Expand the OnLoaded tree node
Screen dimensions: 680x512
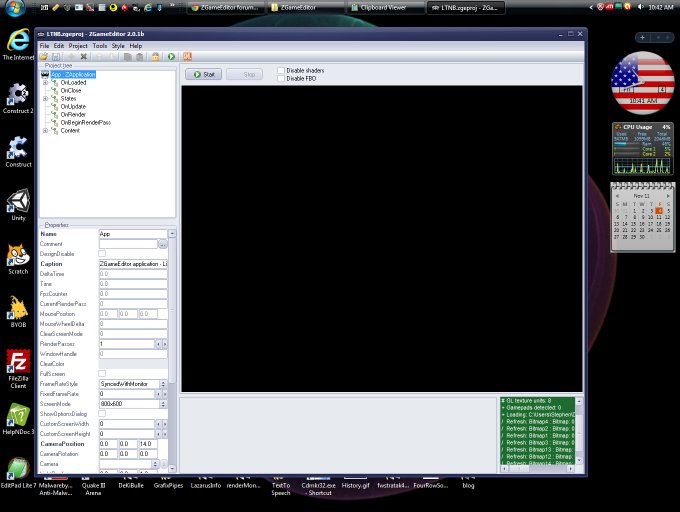click(45, 82)
